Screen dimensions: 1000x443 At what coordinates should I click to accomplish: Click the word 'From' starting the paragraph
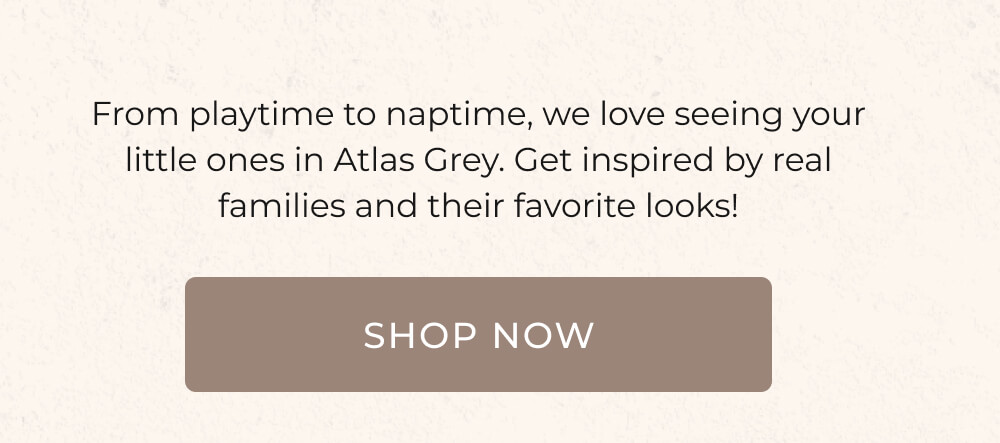tap(136, 115)
